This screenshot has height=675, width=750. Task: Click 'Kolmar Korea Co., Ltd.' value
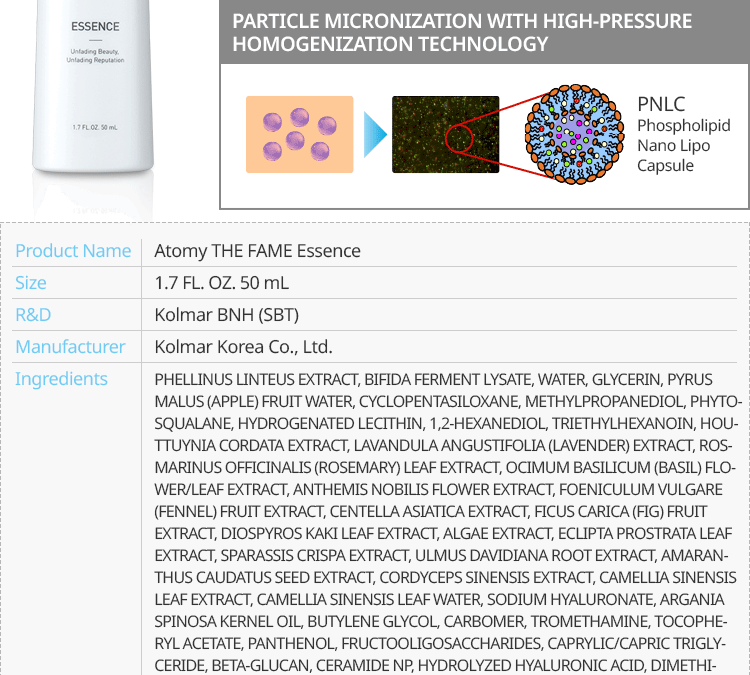pyautogui.click(x=243, y=346)
